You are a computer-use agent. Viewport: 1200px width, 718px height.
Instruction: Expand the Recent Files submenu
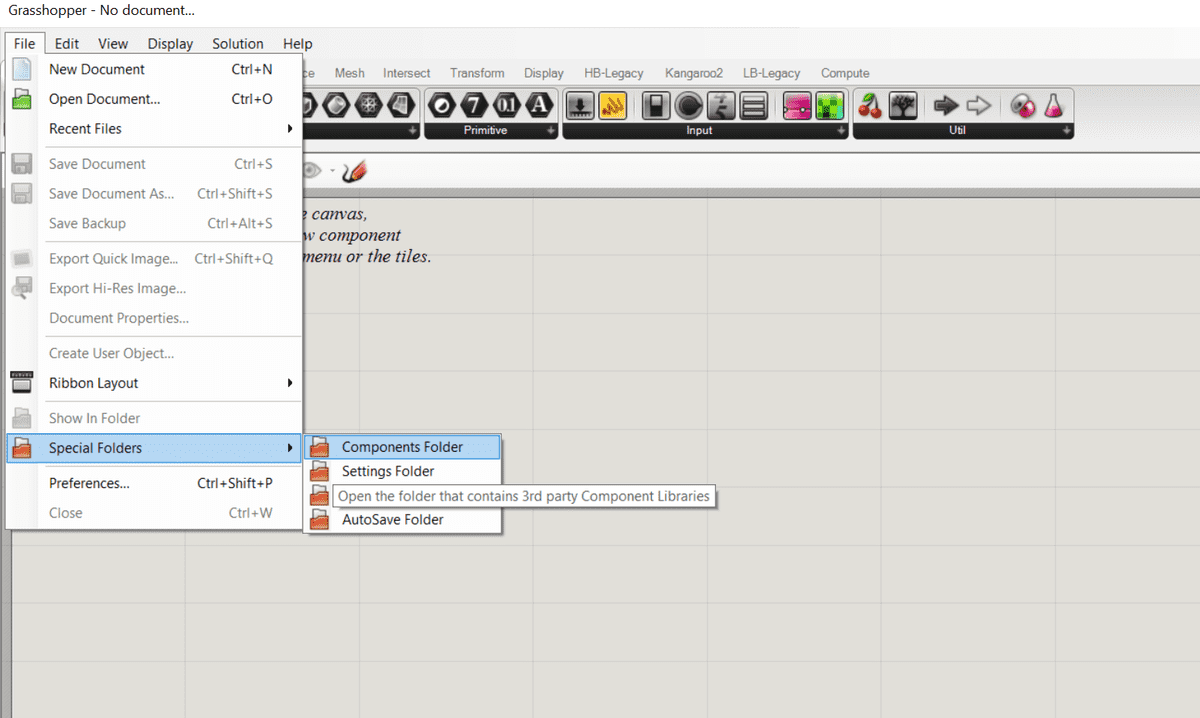(x=154, y=129)
